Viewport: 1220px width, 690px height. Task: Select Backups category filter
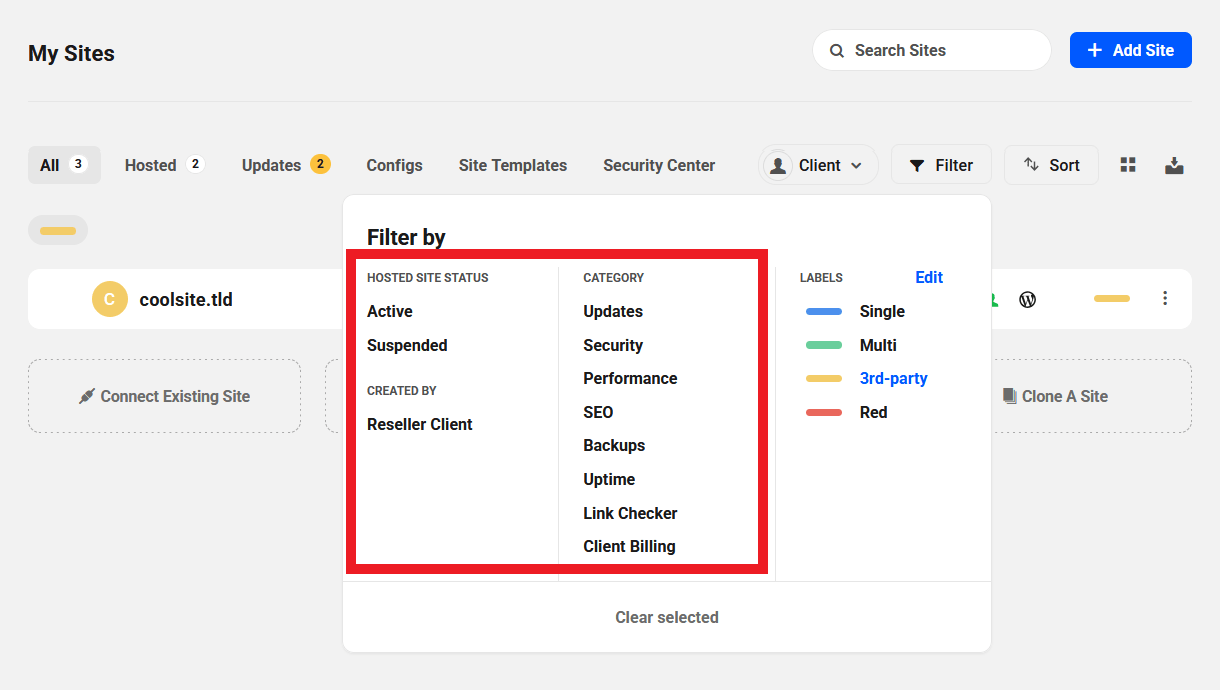coord(614,445)
